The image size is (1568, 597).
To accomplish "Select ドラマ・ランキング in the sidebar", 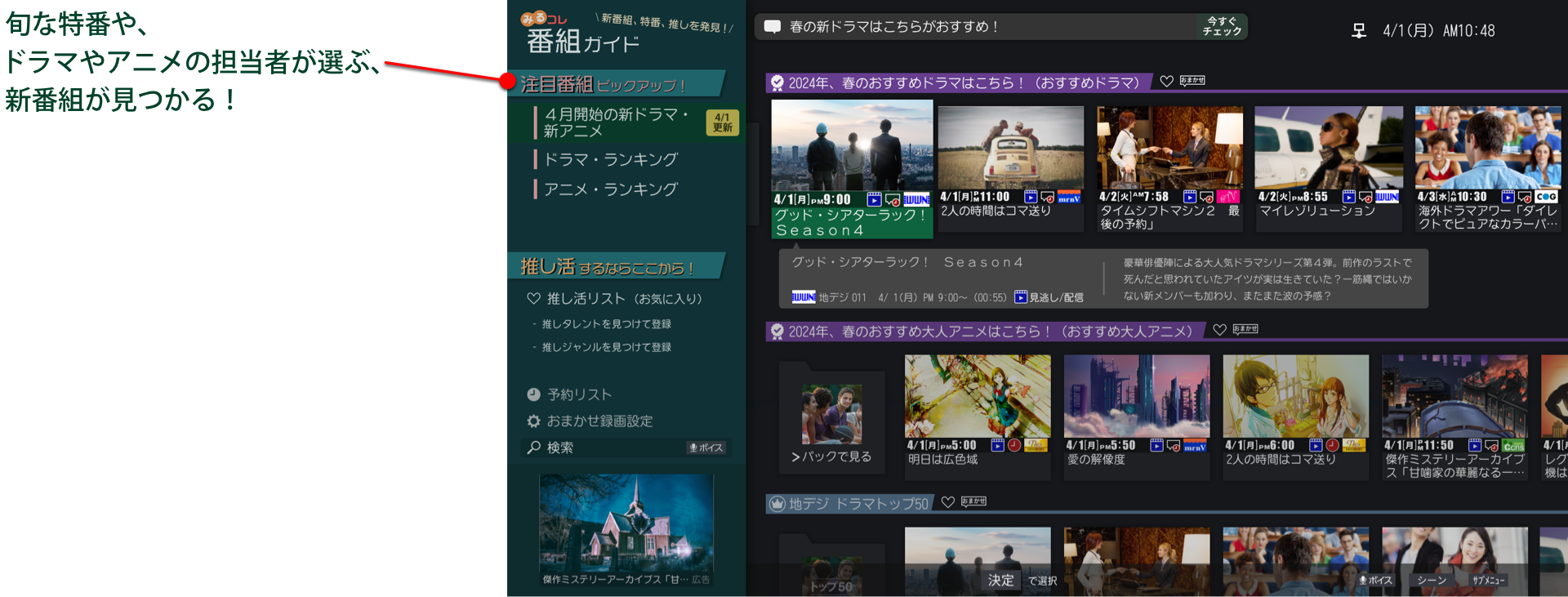I will tap(610, 159).
